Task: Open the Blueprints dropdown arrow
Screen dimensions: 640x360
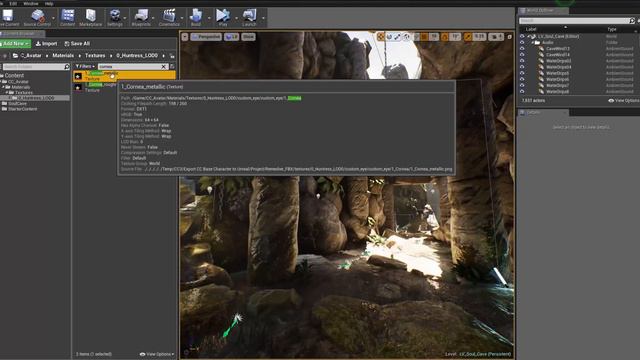Action: click(153, 18)
